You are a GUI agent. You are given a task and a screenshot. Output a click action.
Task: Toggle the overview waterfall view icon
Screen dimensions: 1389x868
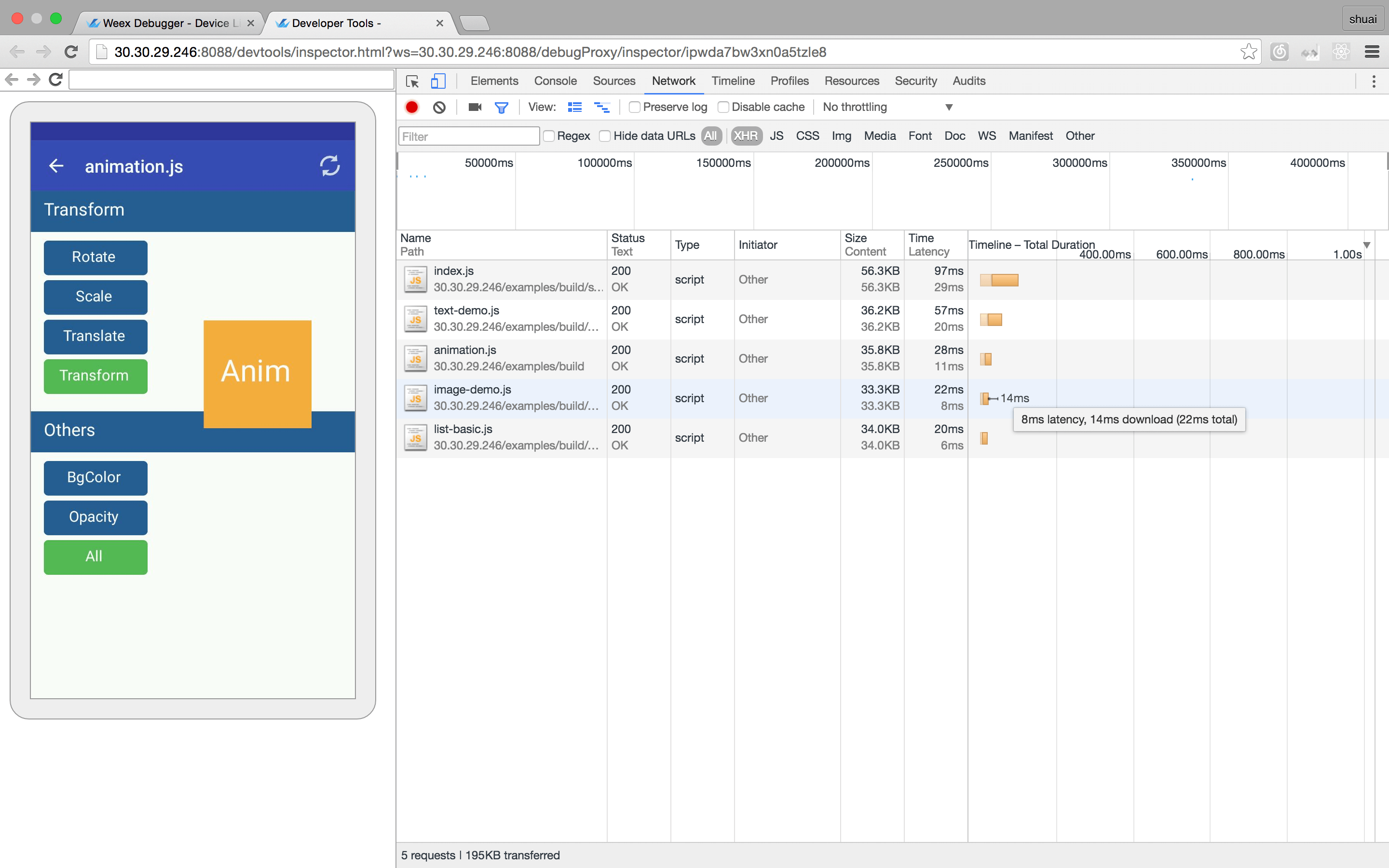[601, 108]
